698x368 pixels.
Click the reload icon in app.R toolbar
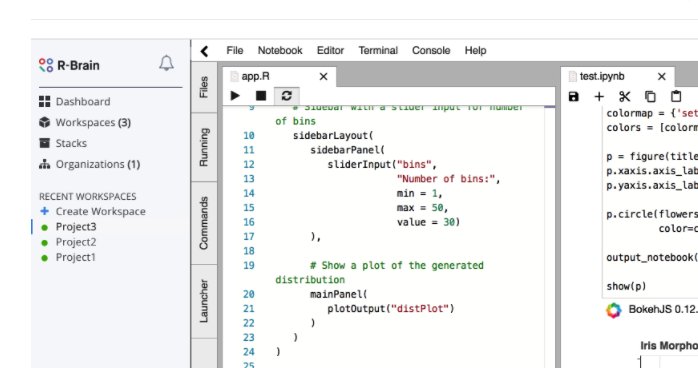pos(286,96)
